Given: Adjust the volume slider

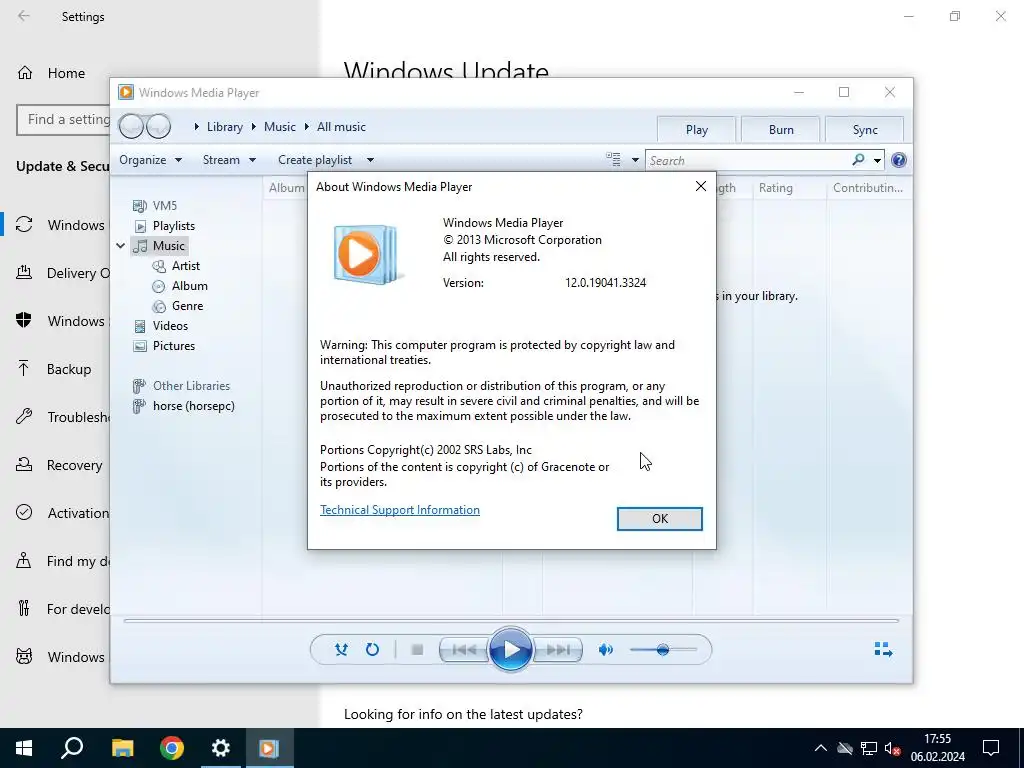Looking at the screenshot, I should (663, 650).
